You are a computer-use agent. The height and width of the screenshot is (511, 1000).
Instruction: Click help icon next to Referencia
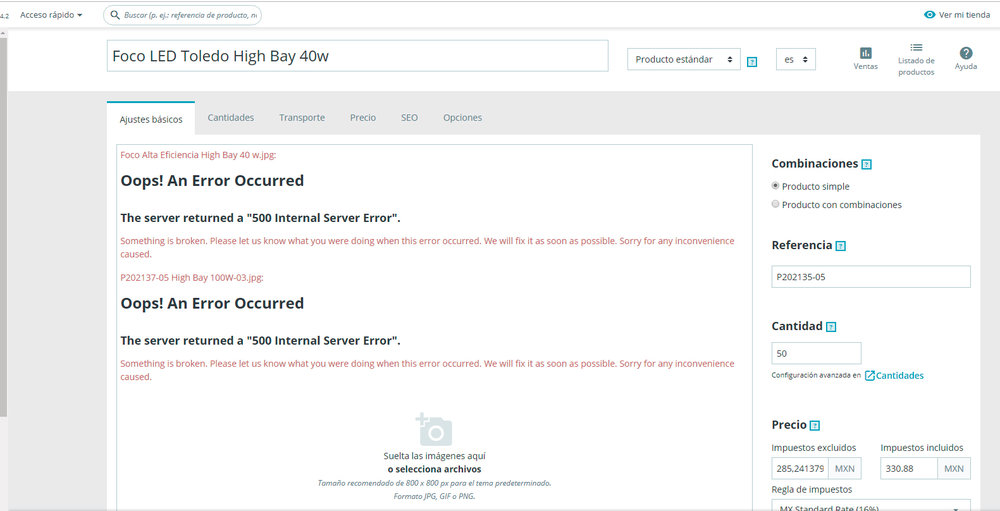coord(841,246)
